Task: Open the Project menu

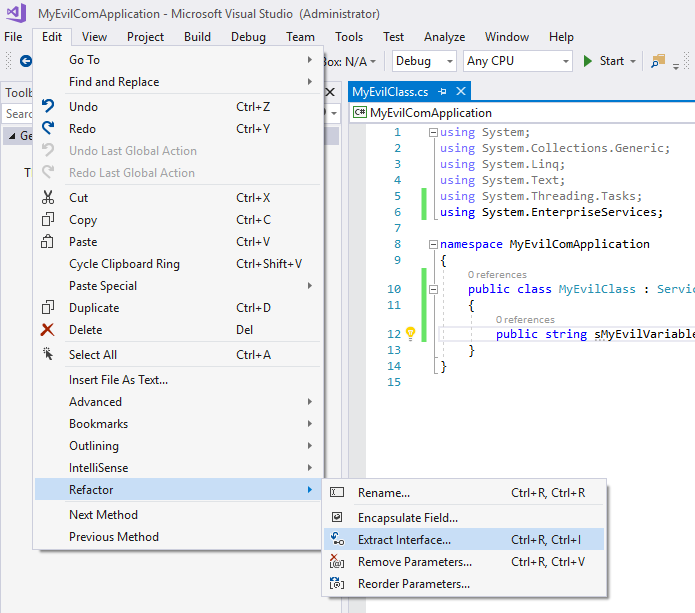Action: pyautogui.click(x=145, y=37)
